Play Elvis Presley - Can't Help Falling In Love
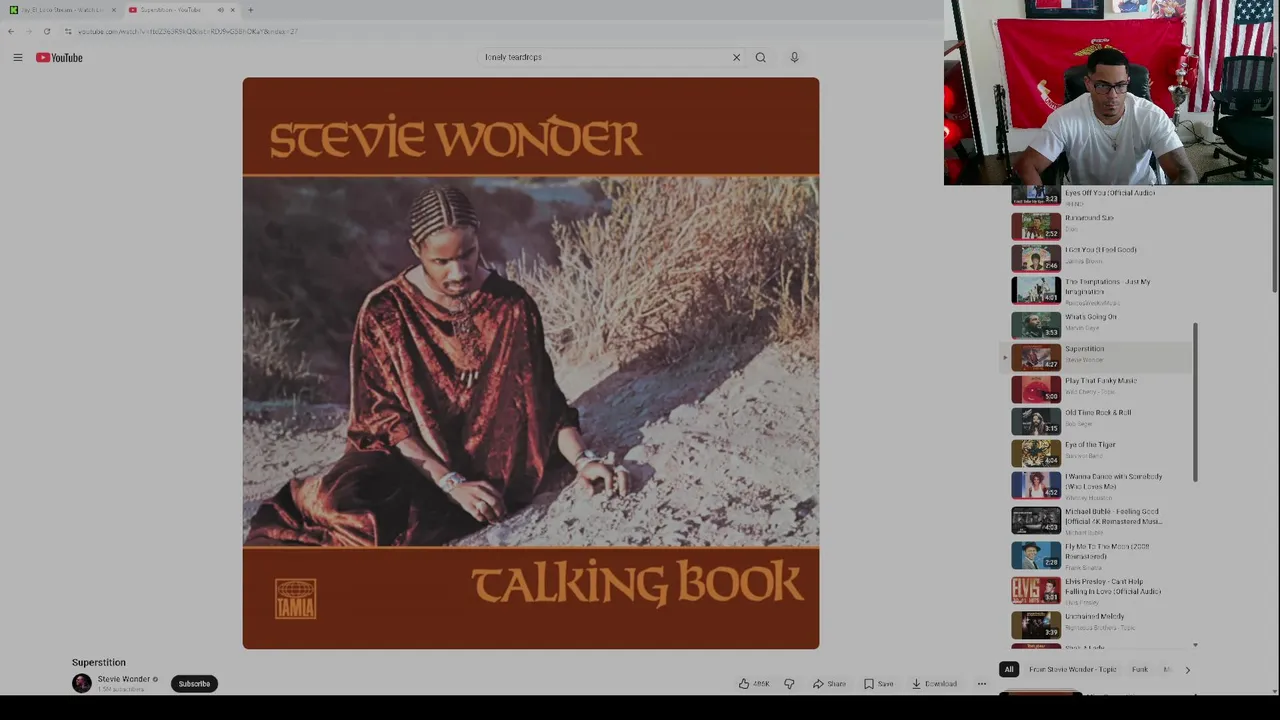Screen dimensions: 1280x720 [1098, 591]
